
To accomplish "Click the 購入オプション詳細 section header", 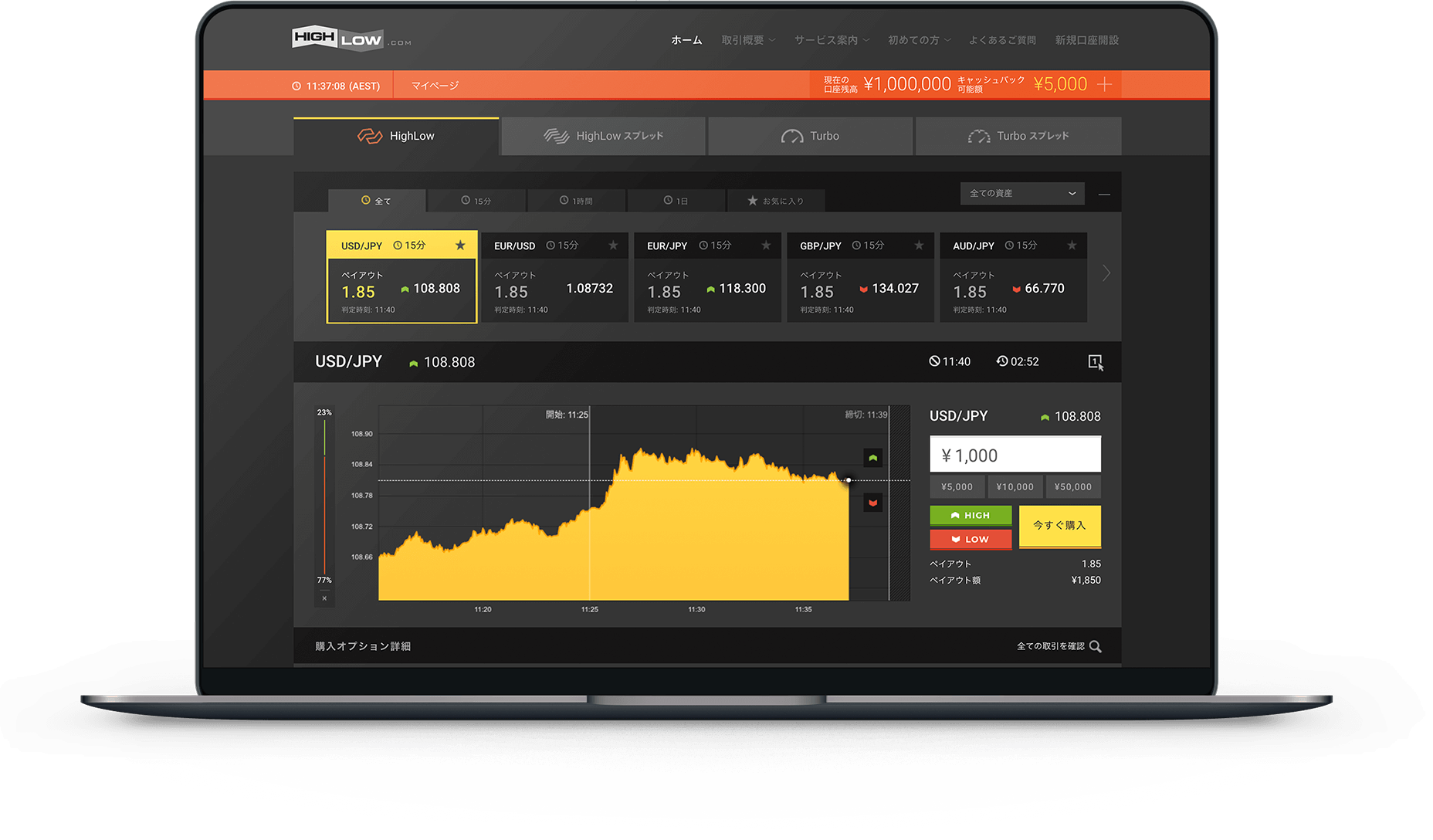I will (363, 646).
